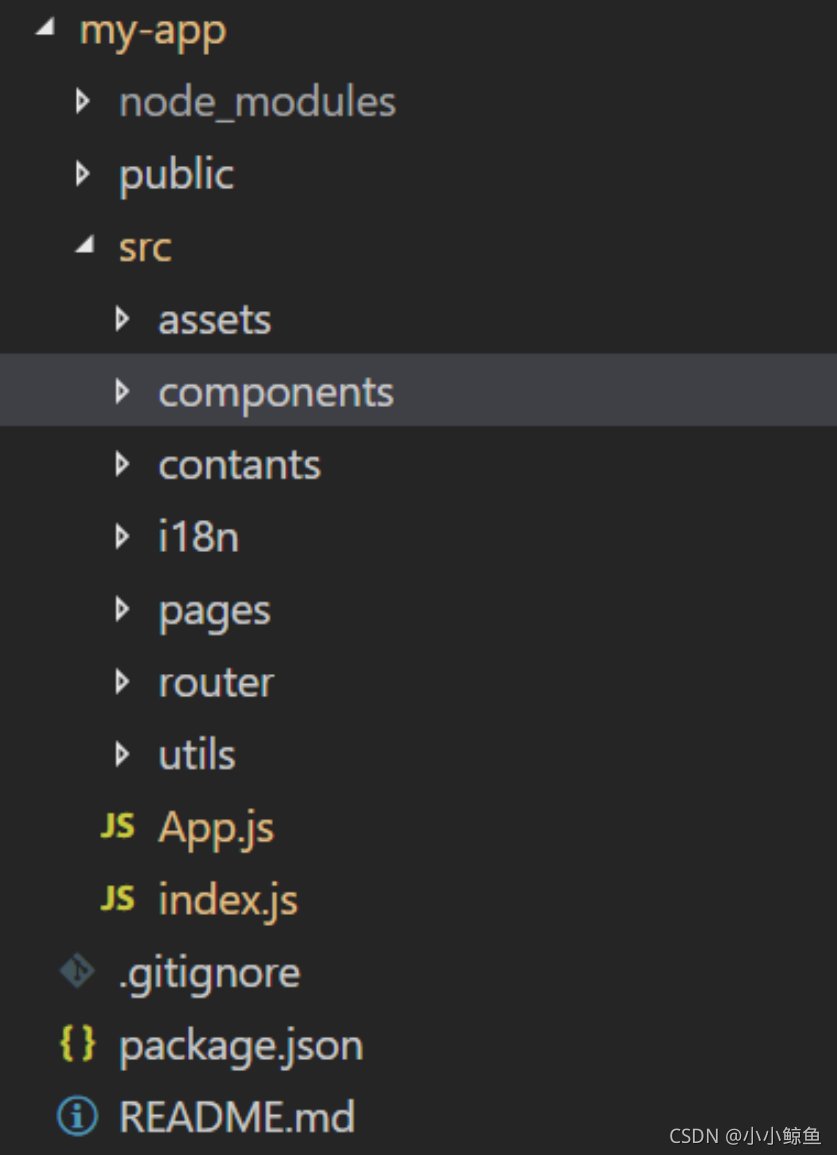Expand the node_modules folder arrow
This screenshot has width=837, height=1155.
coord(83,101)
